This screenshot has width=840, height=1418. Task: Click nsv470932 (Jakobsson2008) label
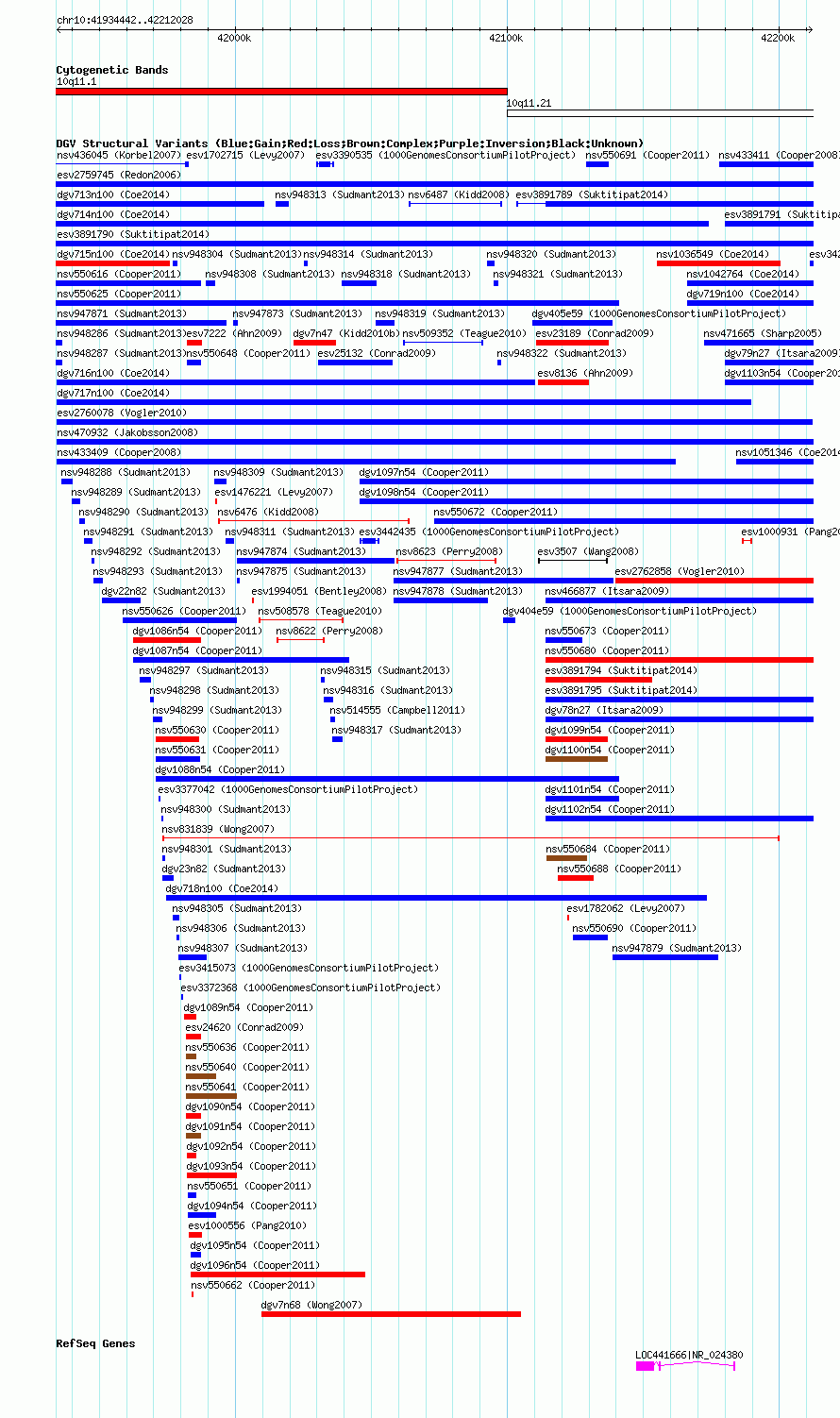point(127,432)
